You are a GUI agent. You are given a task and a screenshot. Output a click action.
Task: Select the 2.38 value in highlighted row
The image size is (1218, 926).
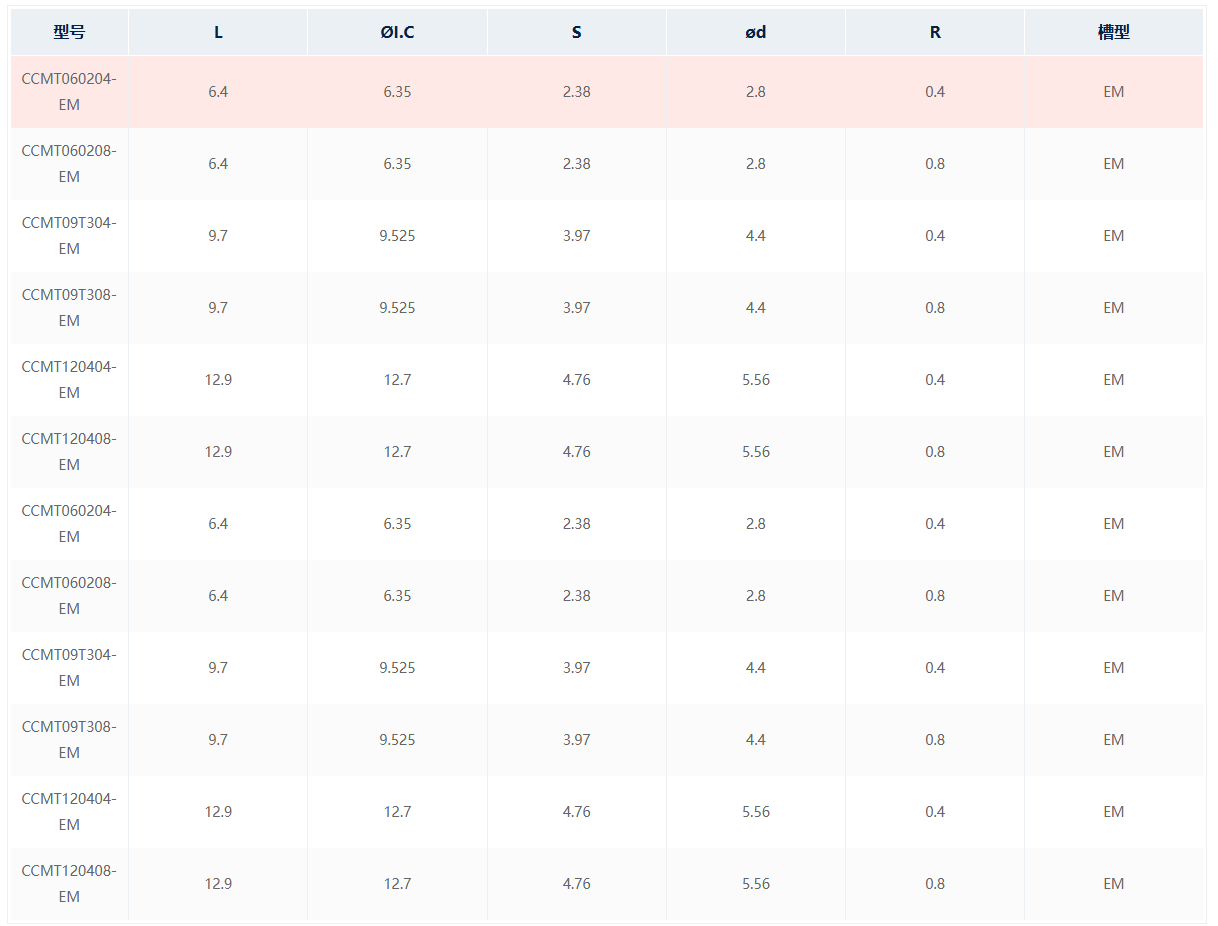[x=576, y=91]
